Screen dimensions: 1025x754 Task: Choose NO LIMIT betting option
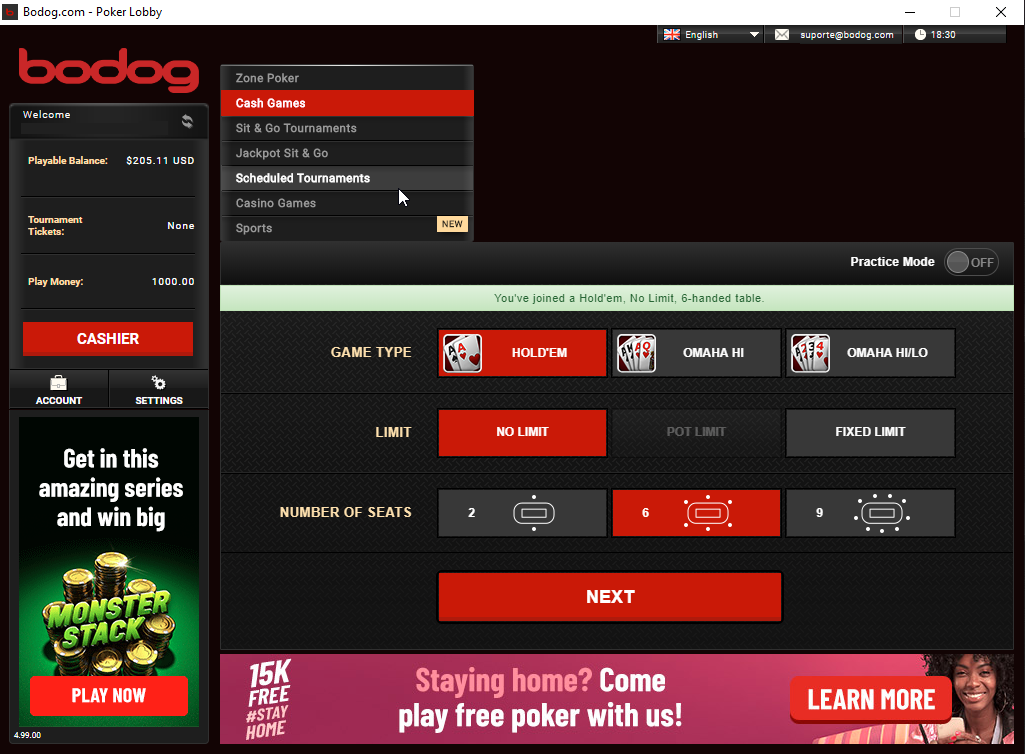[x=522, y=432]
